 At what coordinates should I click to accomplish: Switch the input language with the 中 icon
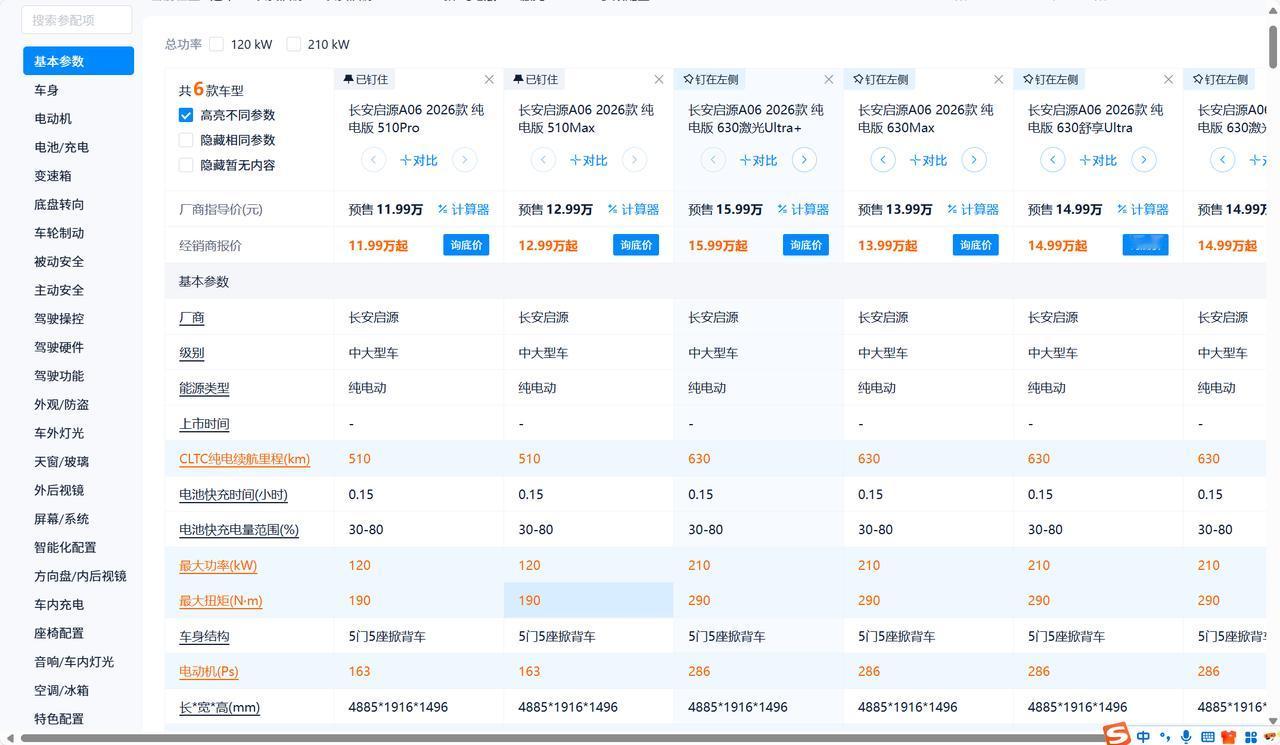[1143, 737]
